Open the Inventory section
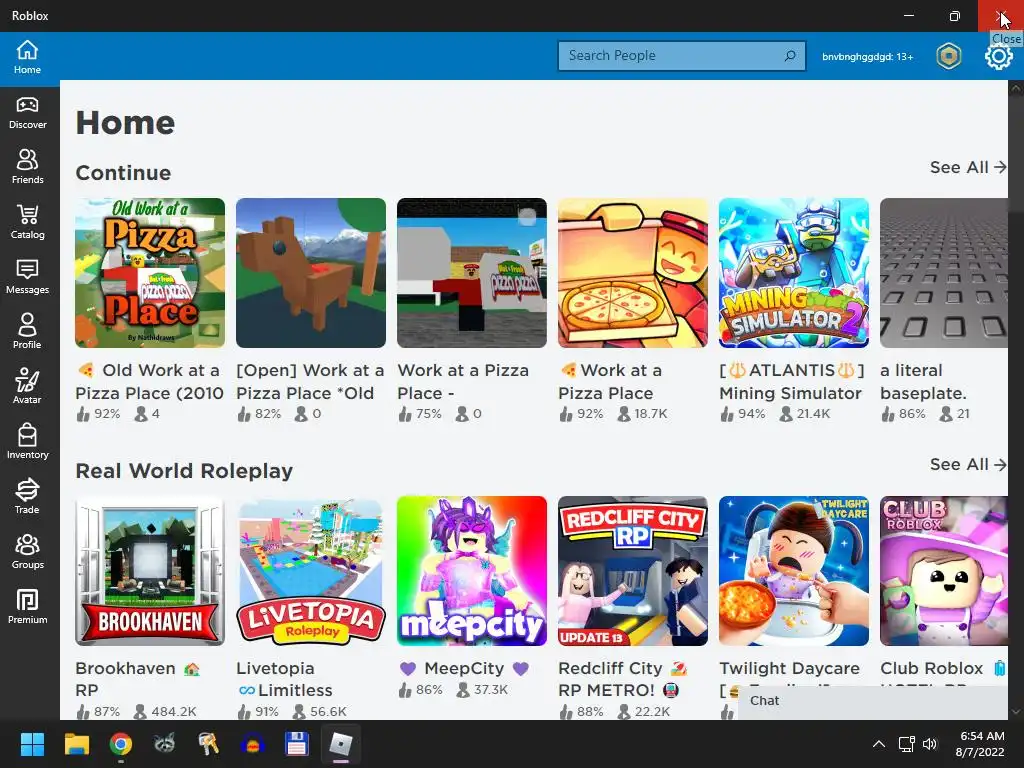Image resolution: width=1024 pixels, height=768 pixels. pyautogui.click(x=27, y=441)
